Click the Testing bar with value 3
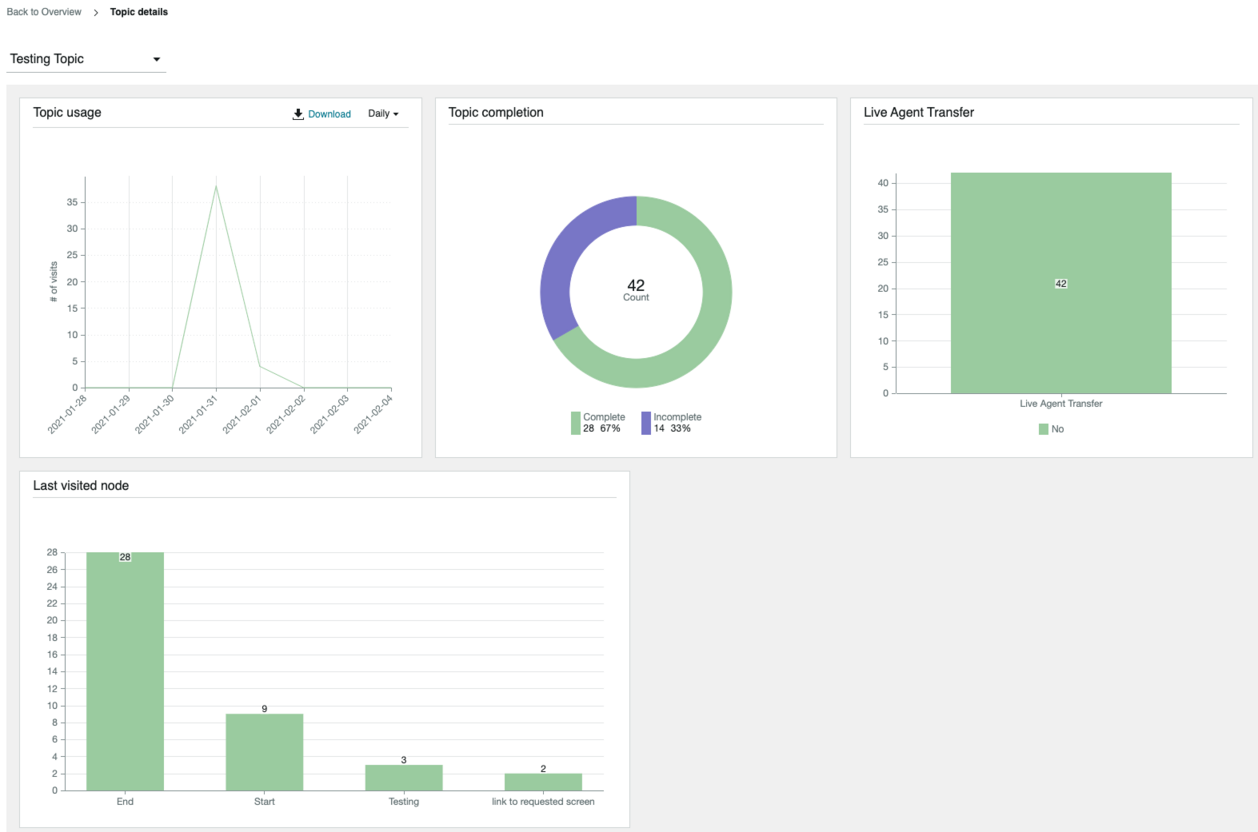Screen dimensions: 1258x832 tap(404, 777)
